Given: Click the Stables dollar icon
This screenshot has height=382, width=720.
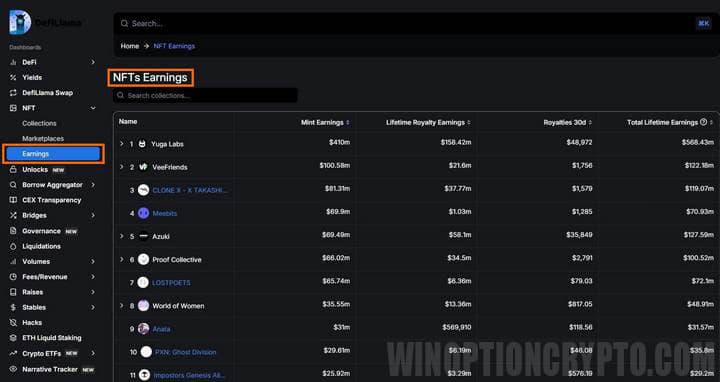Looking at the screenshot, I should (13, 307).
